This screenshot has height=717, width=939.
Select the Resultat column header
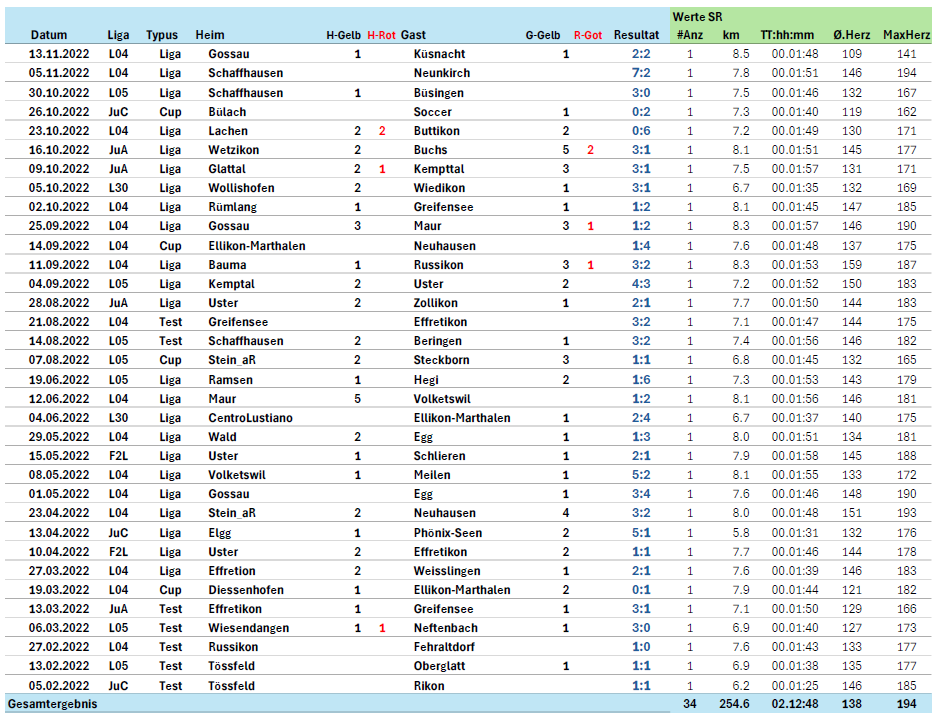point(636,35)
